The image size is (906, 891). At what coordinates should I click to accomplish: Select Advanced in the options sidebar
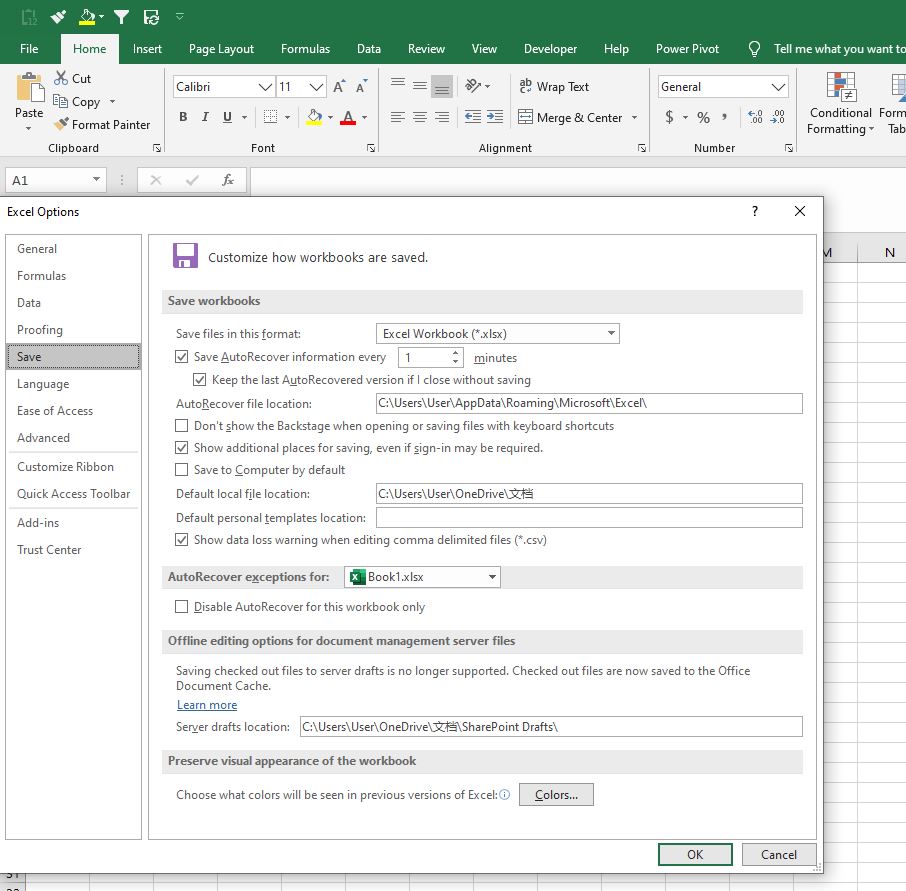click(x=44, y=438)
